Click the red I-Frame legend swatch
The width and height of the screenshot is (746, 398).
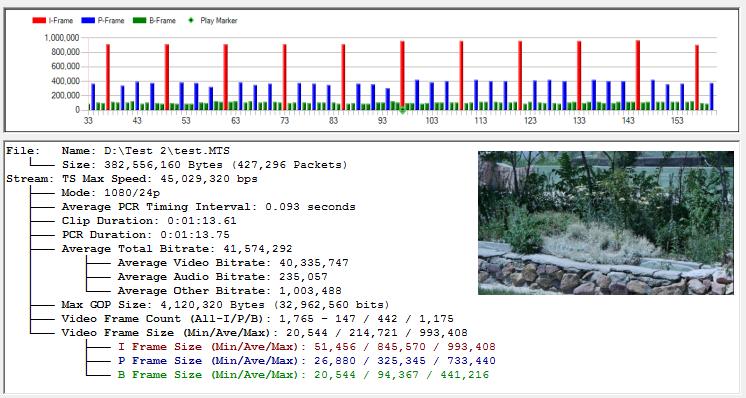tap(39, 20)
